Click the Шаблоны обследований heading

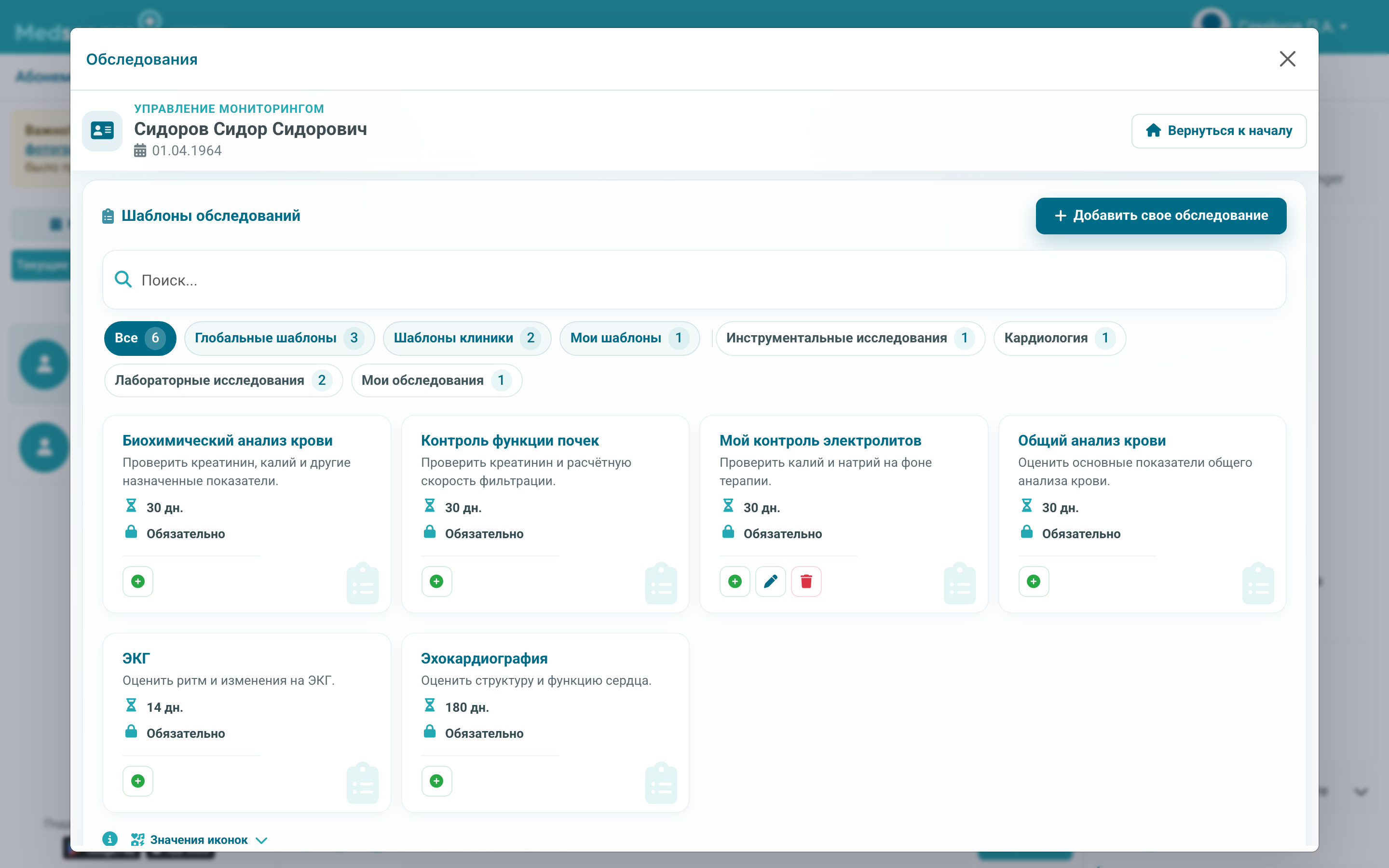click(x=211, y=216)
